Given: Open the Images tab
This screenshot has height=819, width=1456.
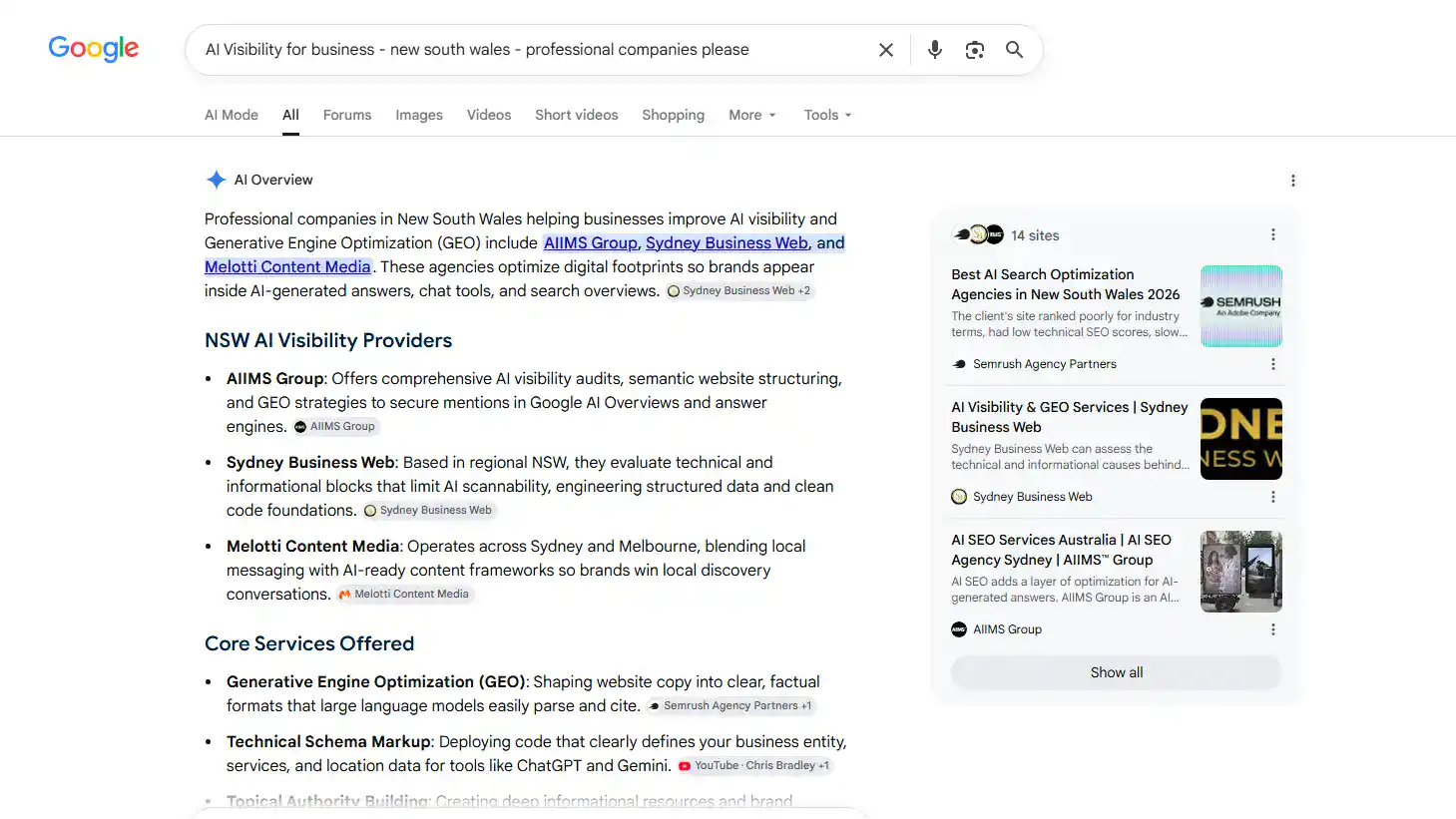Looking at the screenshot, I should 419,115.
